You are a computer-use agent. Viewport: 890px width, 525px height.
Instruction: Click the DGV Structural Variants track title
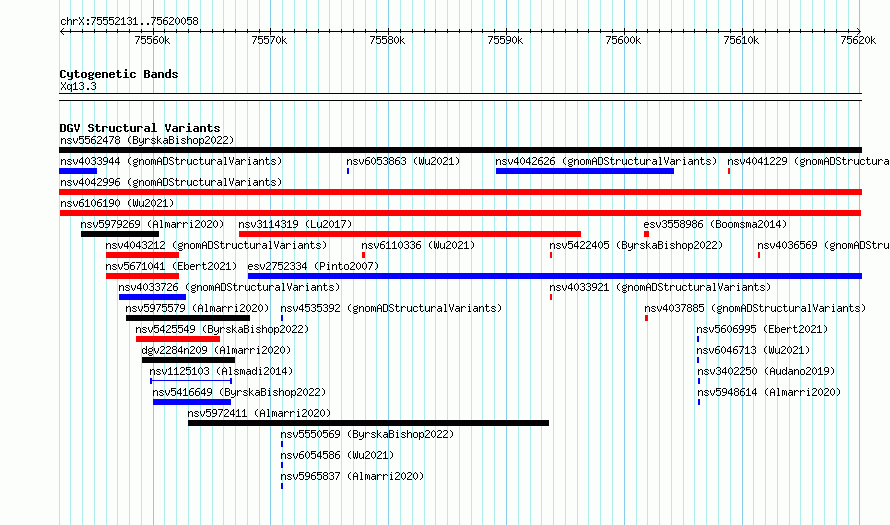[140, 128]
